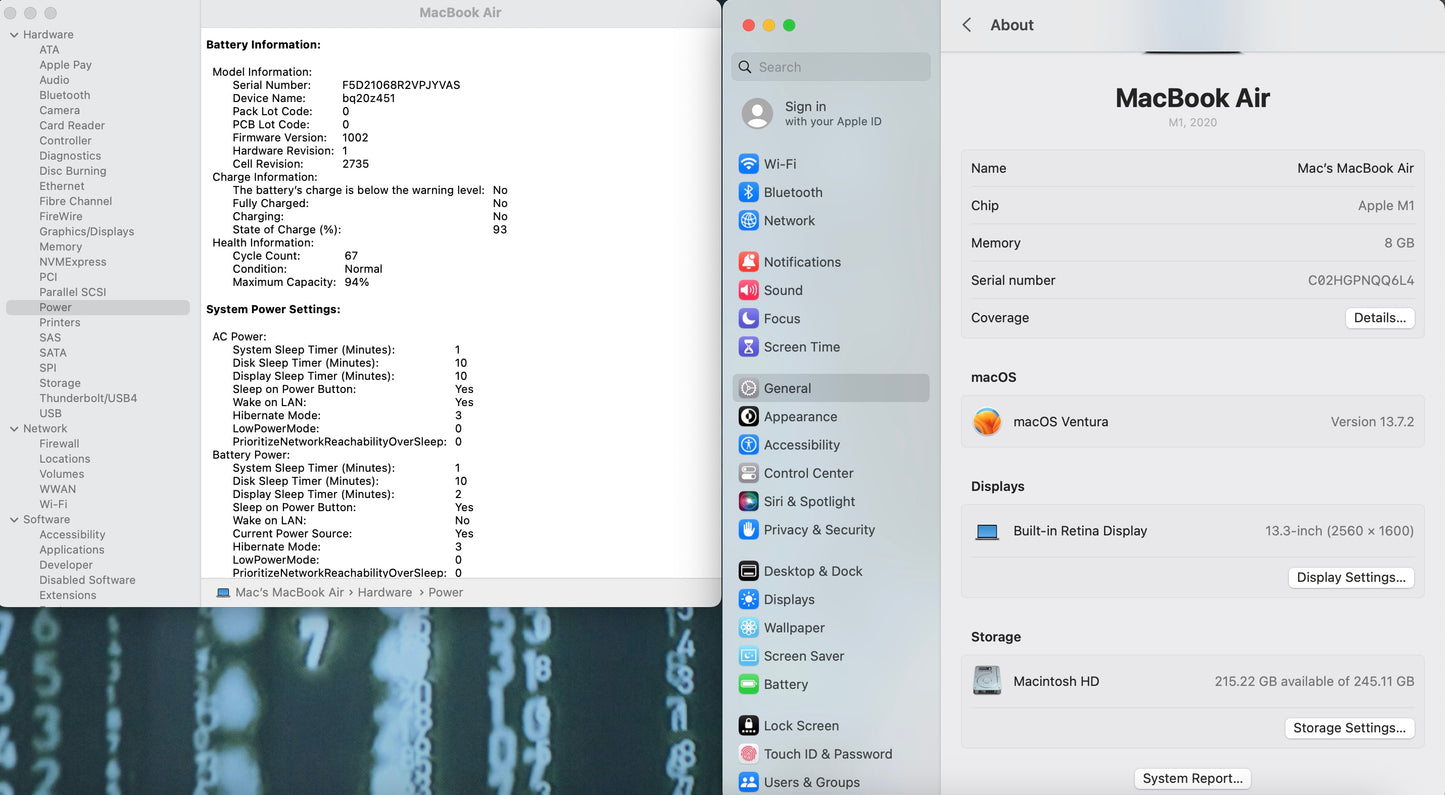Select the Focus moon icon
The height and width of the screenshot is (795, 1445).
click(748, 319)
